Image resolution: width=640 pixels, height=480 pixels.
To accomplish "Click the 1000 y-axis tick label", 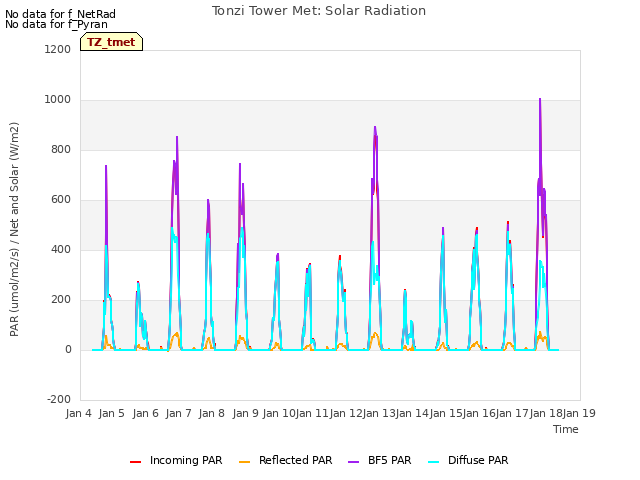I will pyautogui.click(x=58, y=100).
